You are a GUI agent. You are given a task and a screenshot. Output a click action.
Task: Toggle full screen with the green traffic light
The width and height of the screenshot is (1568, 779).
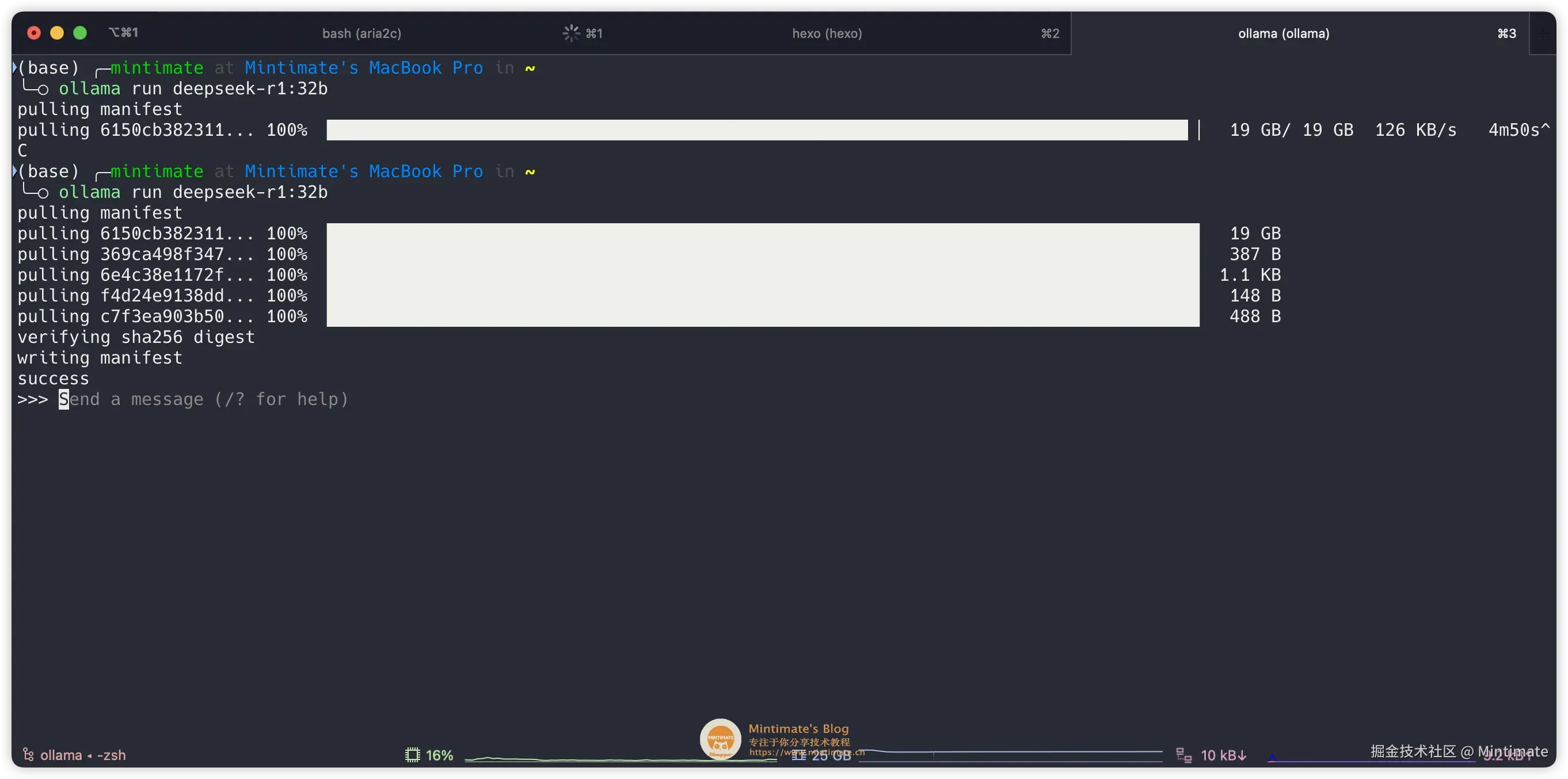(x=80, y=33)
